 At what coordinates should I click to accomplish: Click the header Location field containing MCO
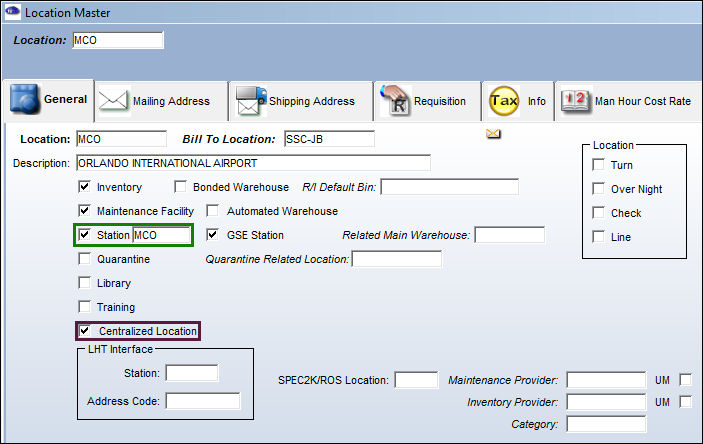(x=118, y=40)
